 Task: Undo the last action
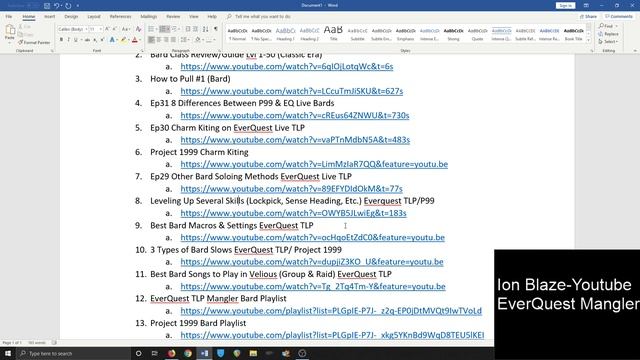pos(57,6)
